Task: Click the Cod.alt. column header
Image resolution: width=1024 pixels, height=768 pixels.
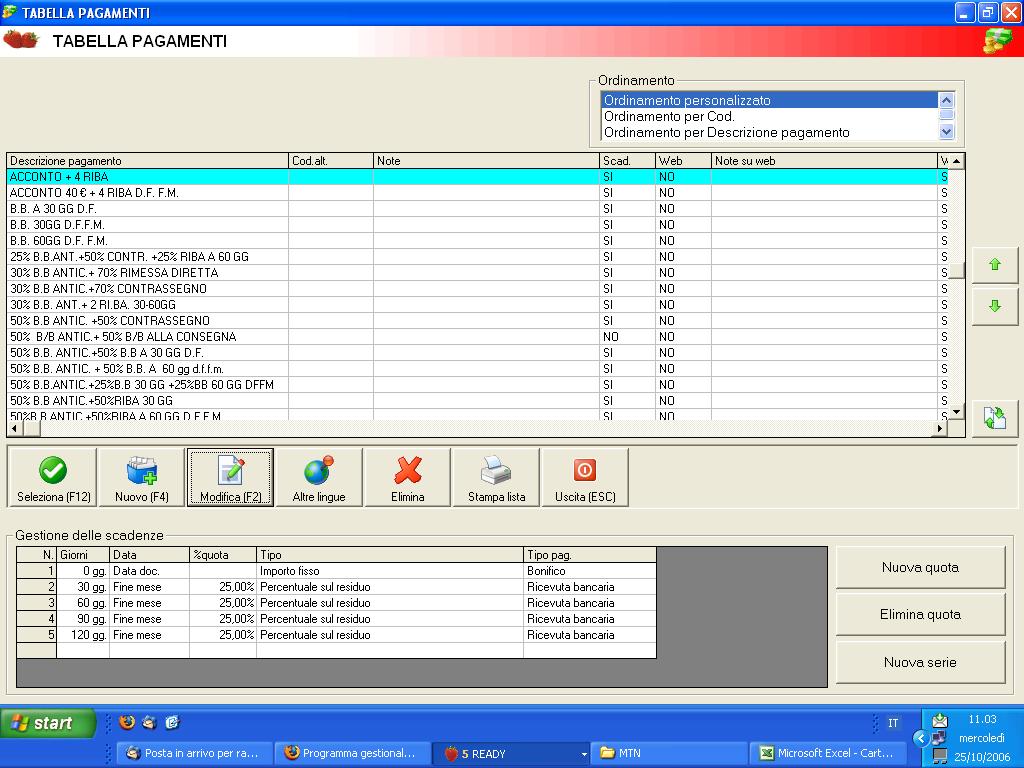Action: click(330, 161)
